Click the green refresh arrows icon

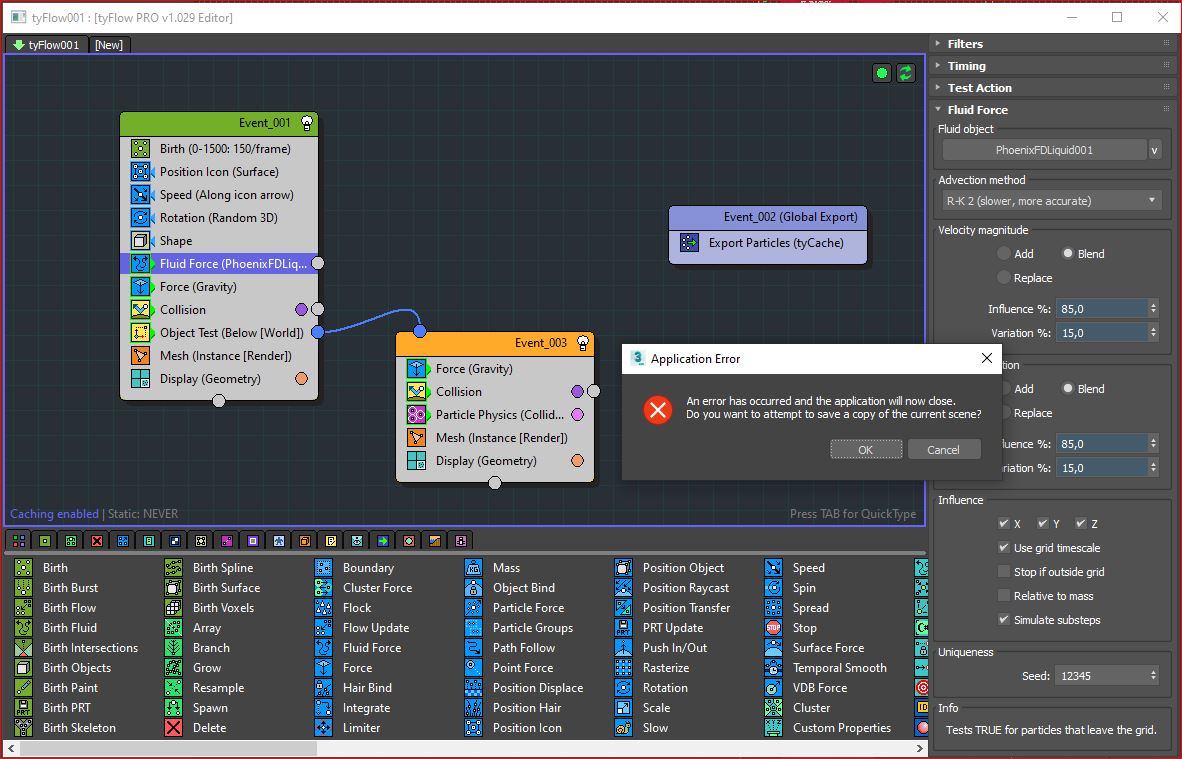(906, 73)
